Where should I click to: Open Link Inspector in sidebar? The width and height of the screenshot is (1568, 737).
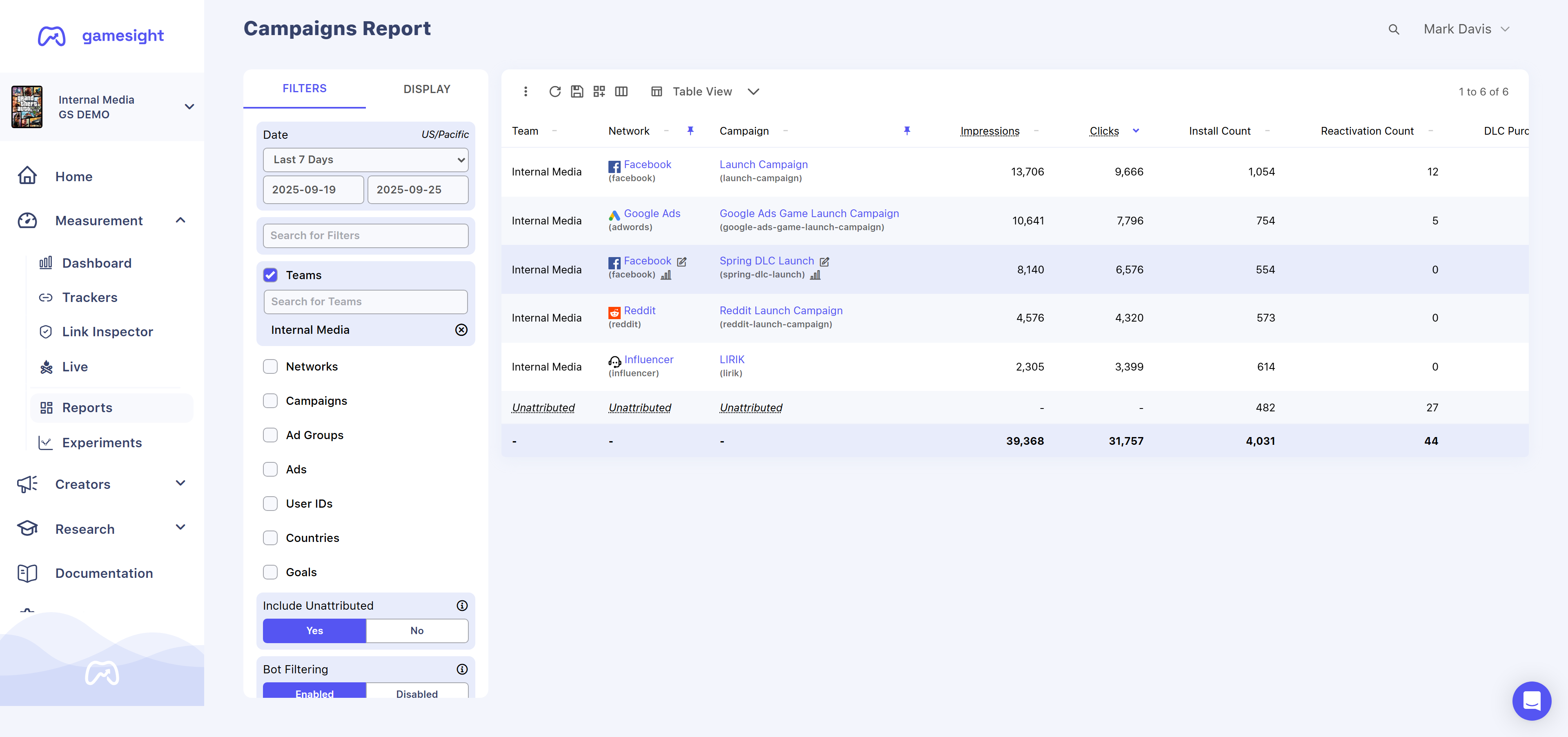pos(107,331)
